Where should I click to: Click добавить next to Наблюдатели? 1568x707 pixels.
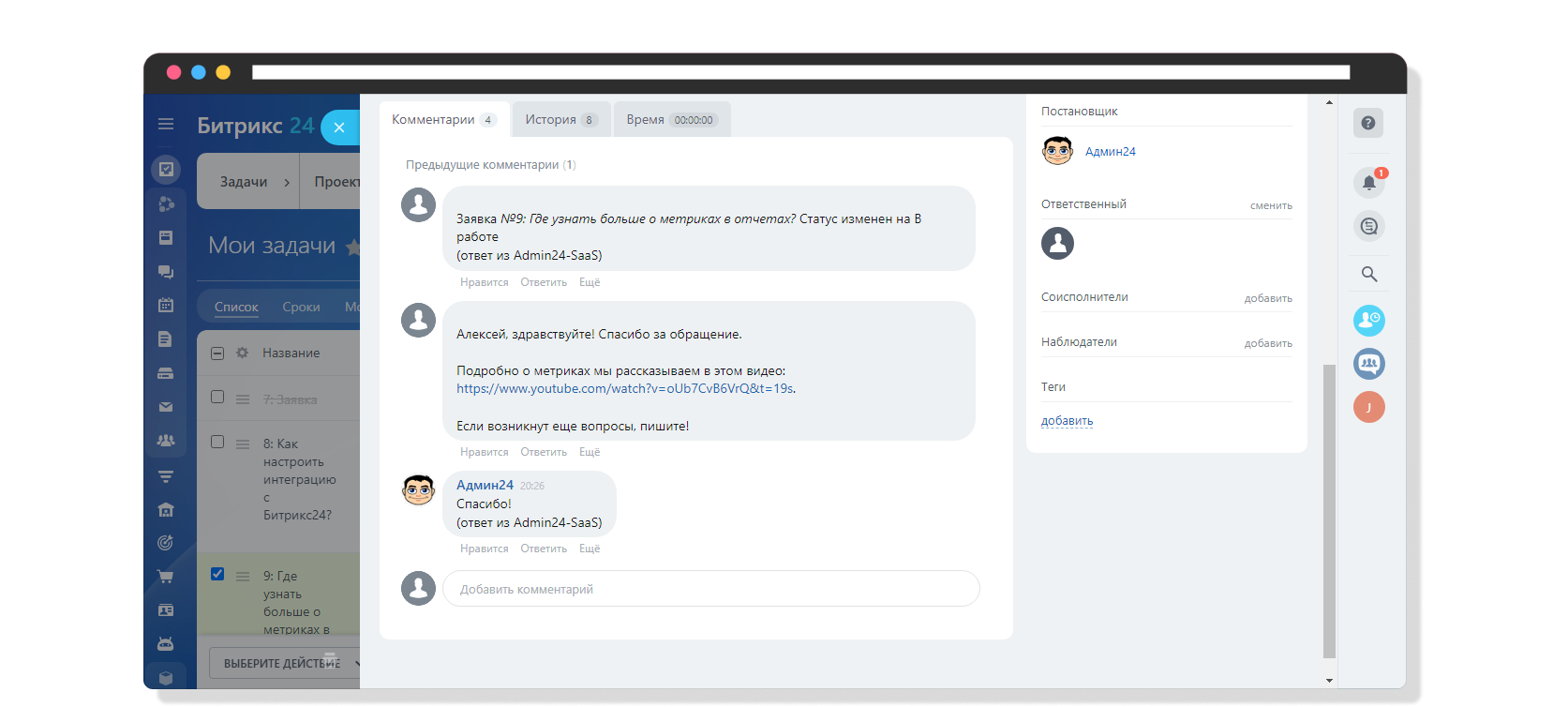click(x=1268, y=343)
